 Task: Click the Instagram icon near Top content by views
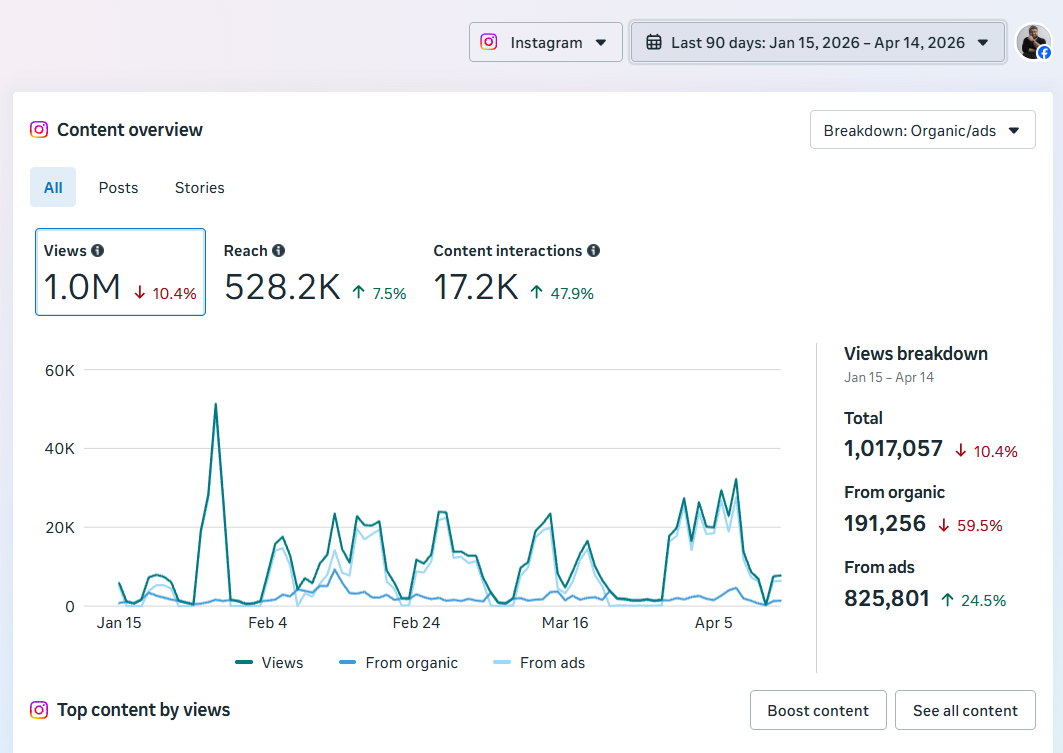[x=39, y=710]
